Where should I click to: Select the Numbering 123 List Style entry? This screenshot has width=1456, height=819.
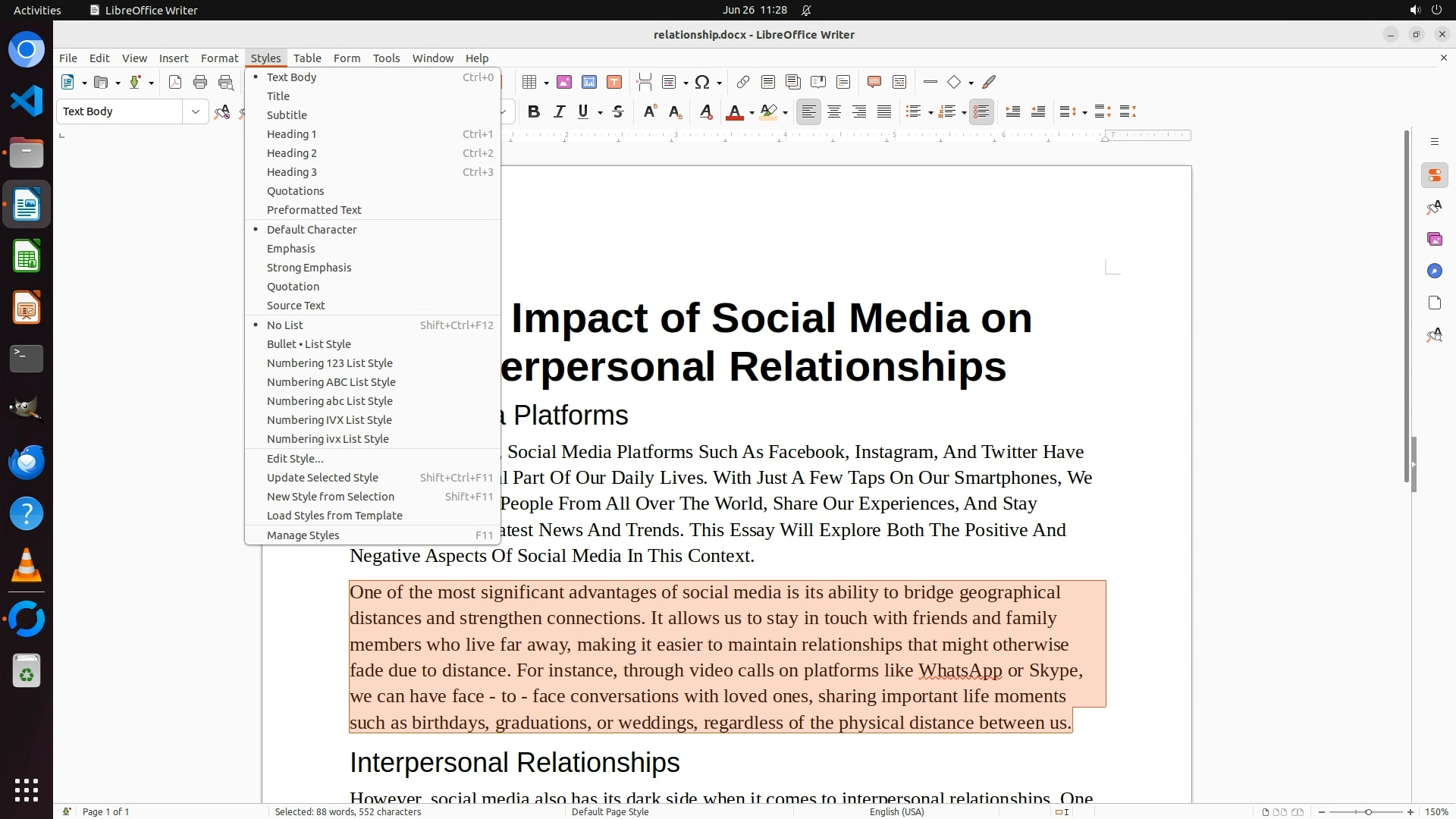[330, 363]
